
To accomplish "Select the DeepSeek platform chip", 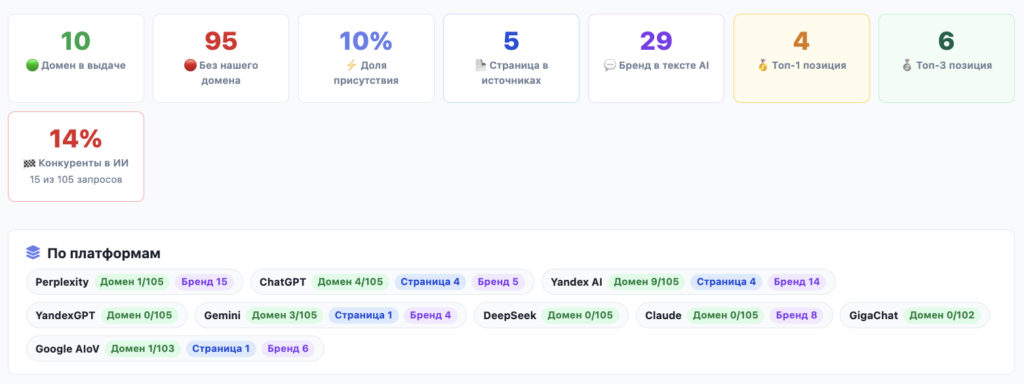I will click(551, 315).
